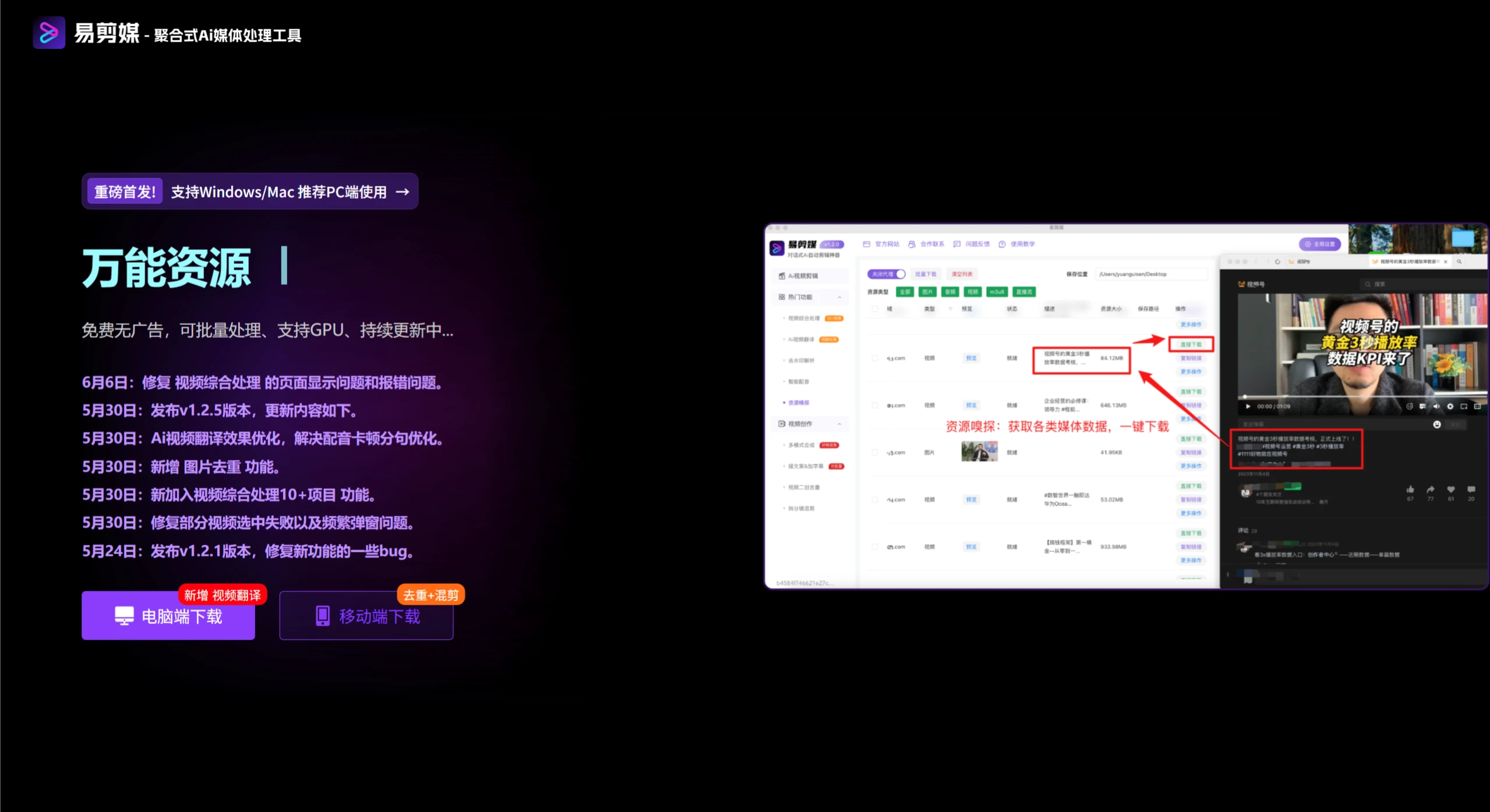This screenshot has height=812, width=1490.
Task: Select 视频二创去重 in preview sidebar
Action: [x=804, y=488]
